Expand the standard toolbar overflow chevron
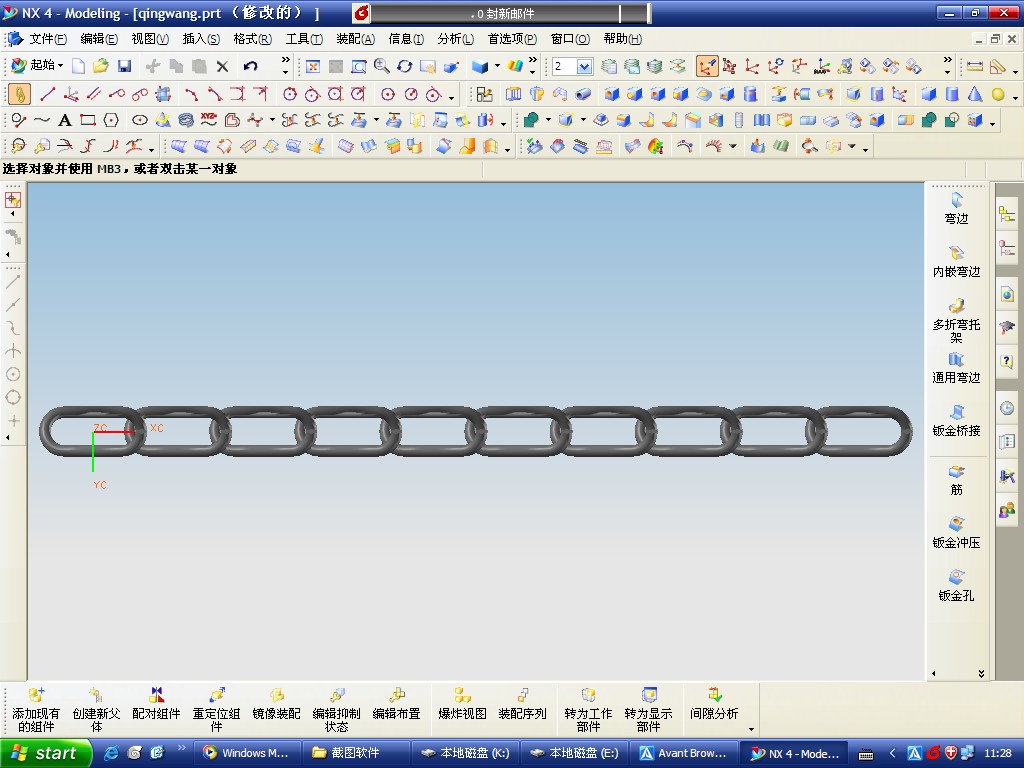This screenshot has width=1024, height=768. 285,59
